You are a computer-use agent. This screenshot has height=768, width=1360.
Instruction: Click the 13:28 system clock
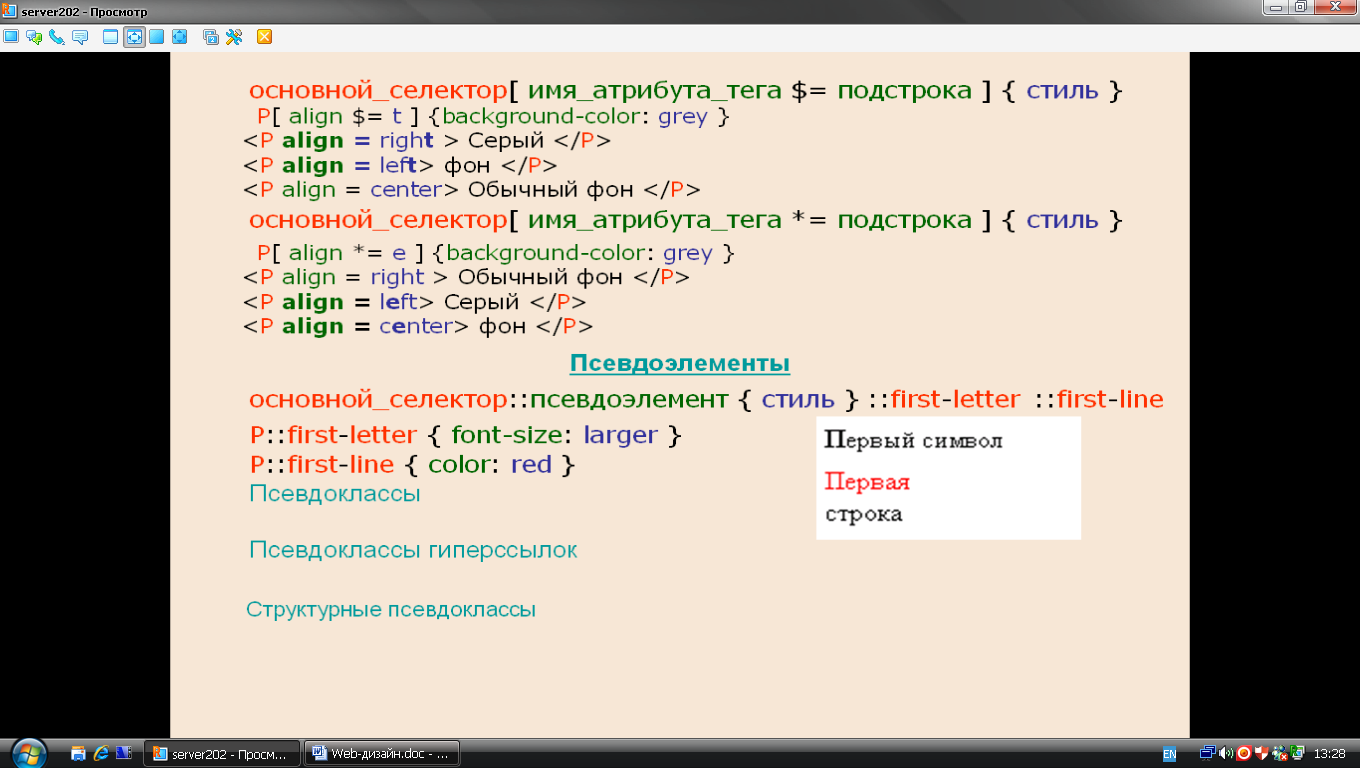[x=1330, y=753]
